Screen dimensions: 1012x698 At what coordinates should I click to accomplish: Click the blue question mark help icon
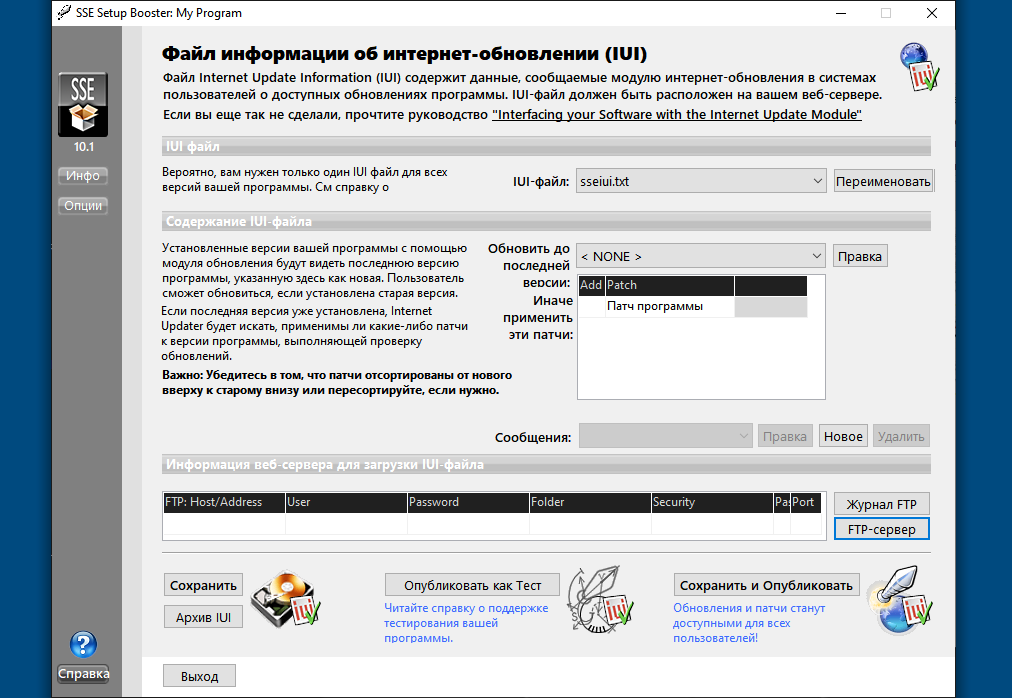pos(83,644)
